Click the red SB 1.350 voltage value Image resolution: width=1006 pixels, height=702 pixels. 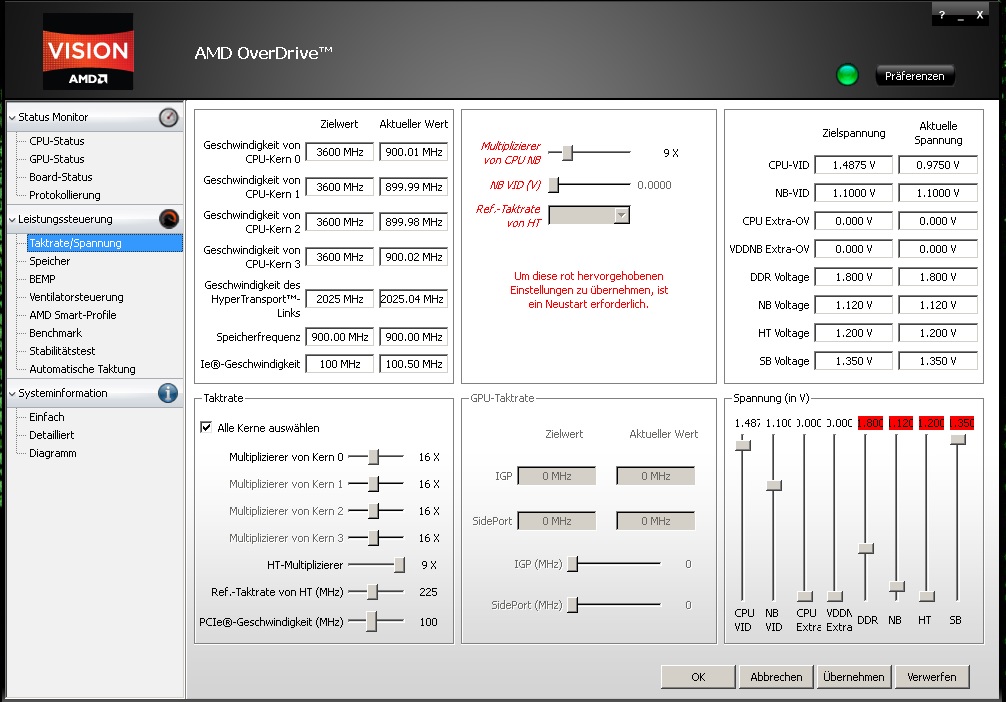point(962,423)
